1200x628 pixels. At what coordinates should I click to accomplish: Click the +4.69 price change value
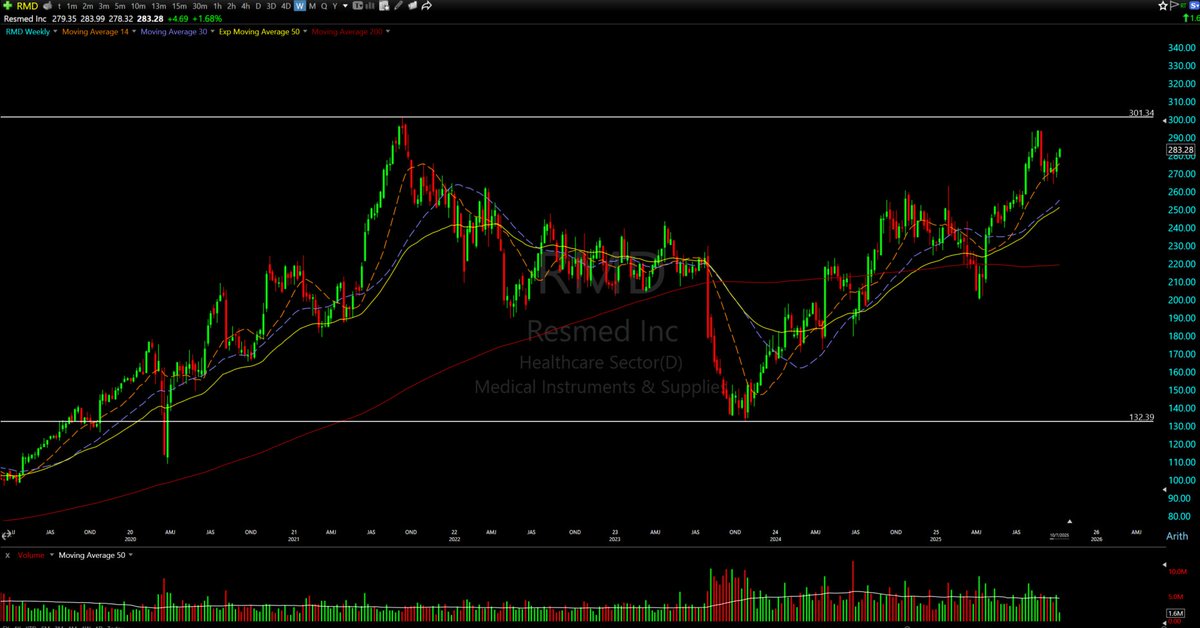pos(178,18)
